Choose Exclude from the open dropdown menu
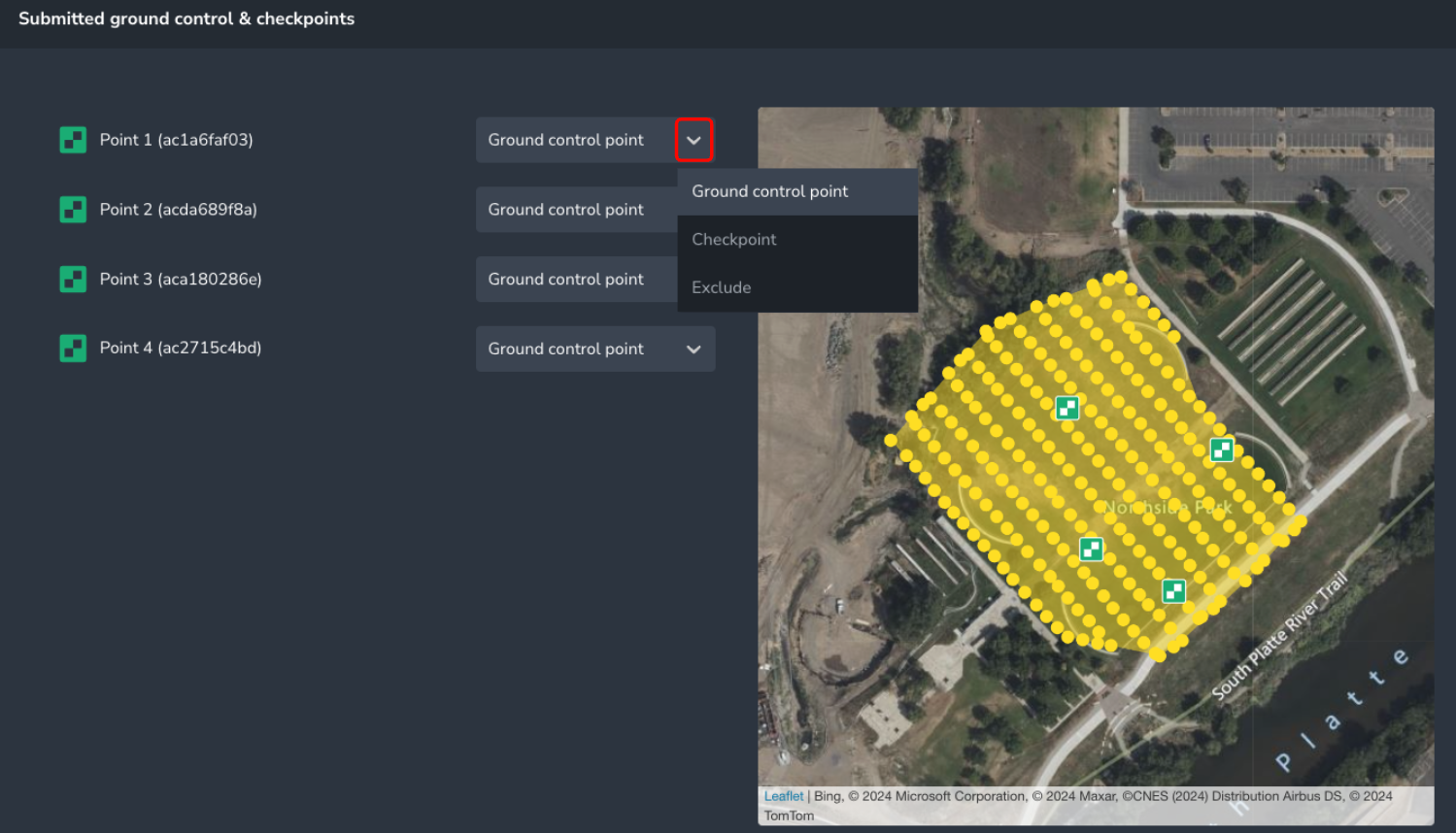The height and width of the screenshot is (833, 1456). click(721, 286)
